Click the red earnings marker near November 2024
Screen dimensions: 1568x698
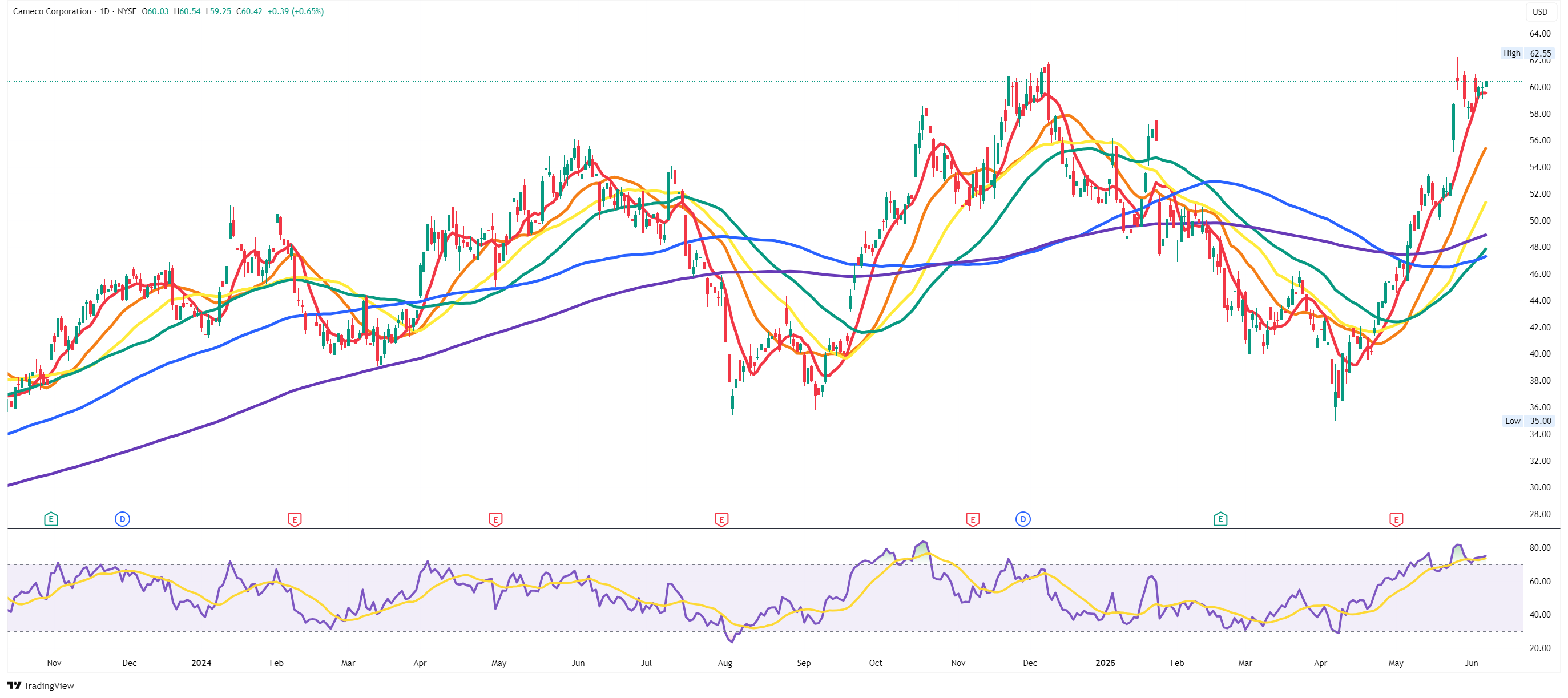click(973, 519)
